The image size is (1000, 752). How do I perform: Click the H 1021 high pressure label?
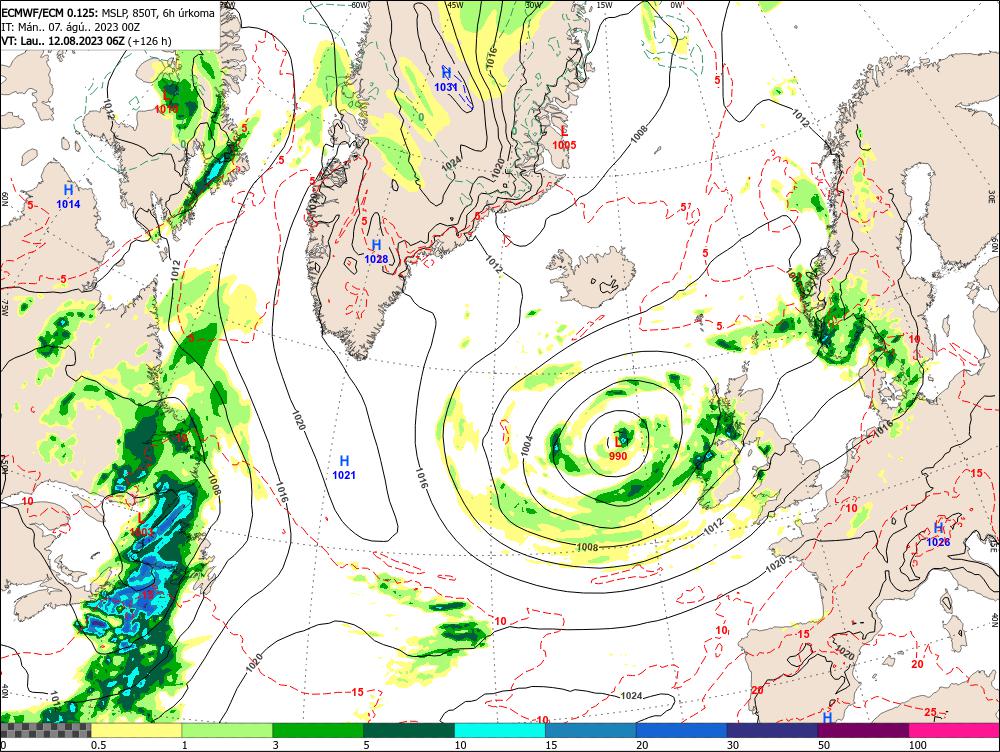click(x=344, y=468)
